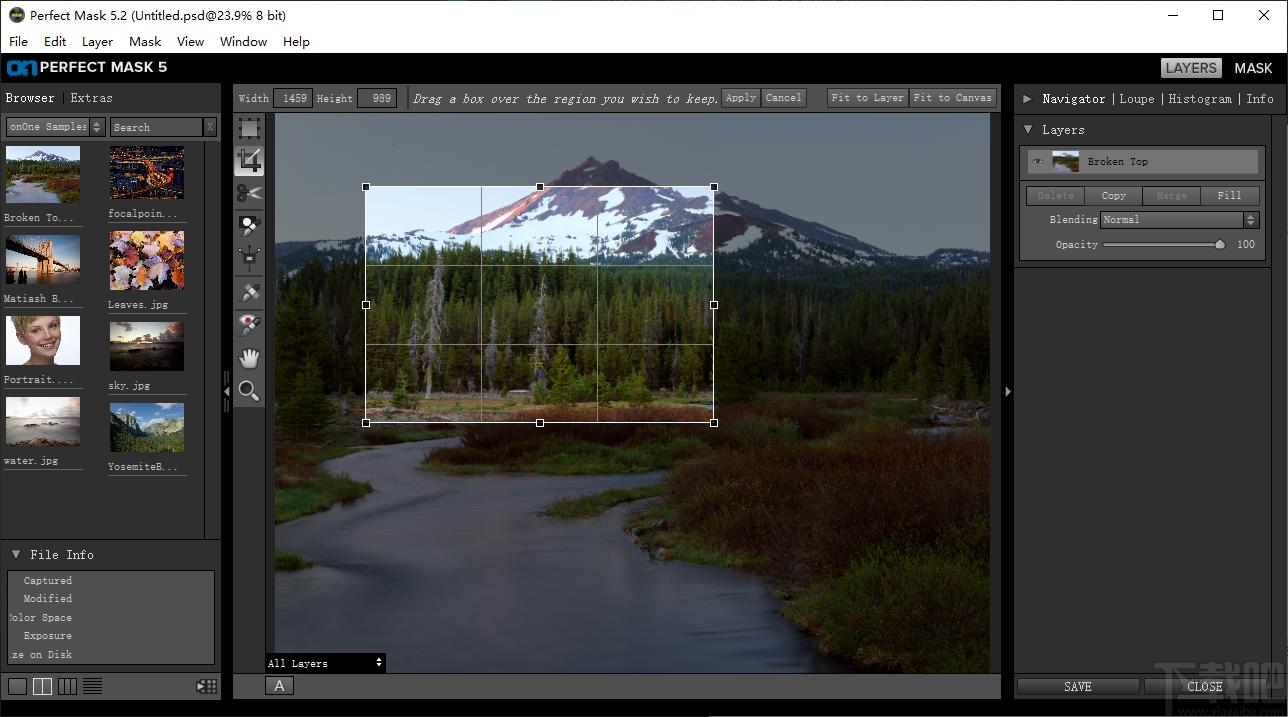Switch to MASK mode toggle
Viewport: 1288px width, 717px height.
click(1253, 68)
